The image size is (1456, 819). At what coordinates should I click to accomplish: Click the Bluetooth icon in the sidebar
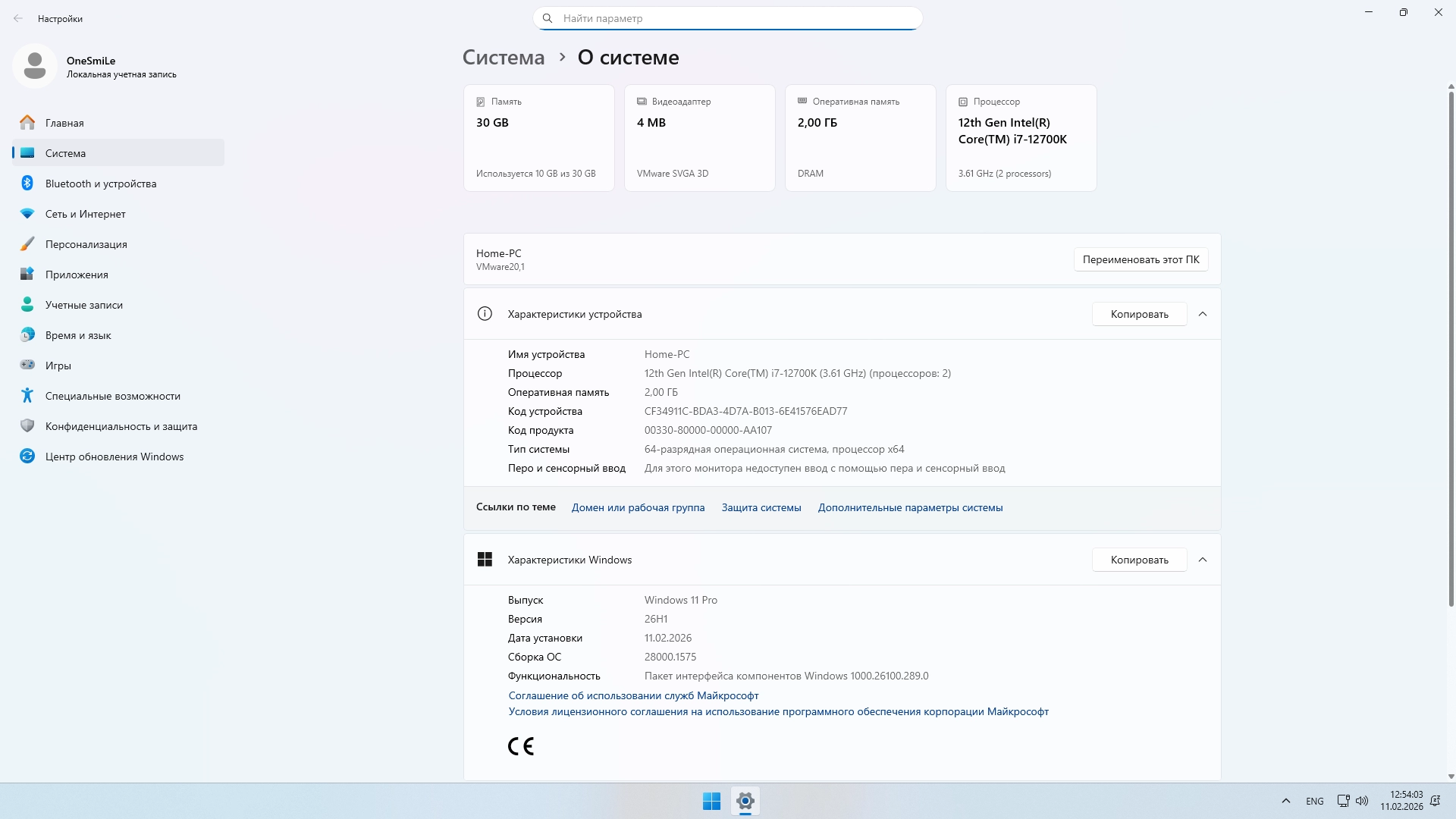click(x=27, y=184)
